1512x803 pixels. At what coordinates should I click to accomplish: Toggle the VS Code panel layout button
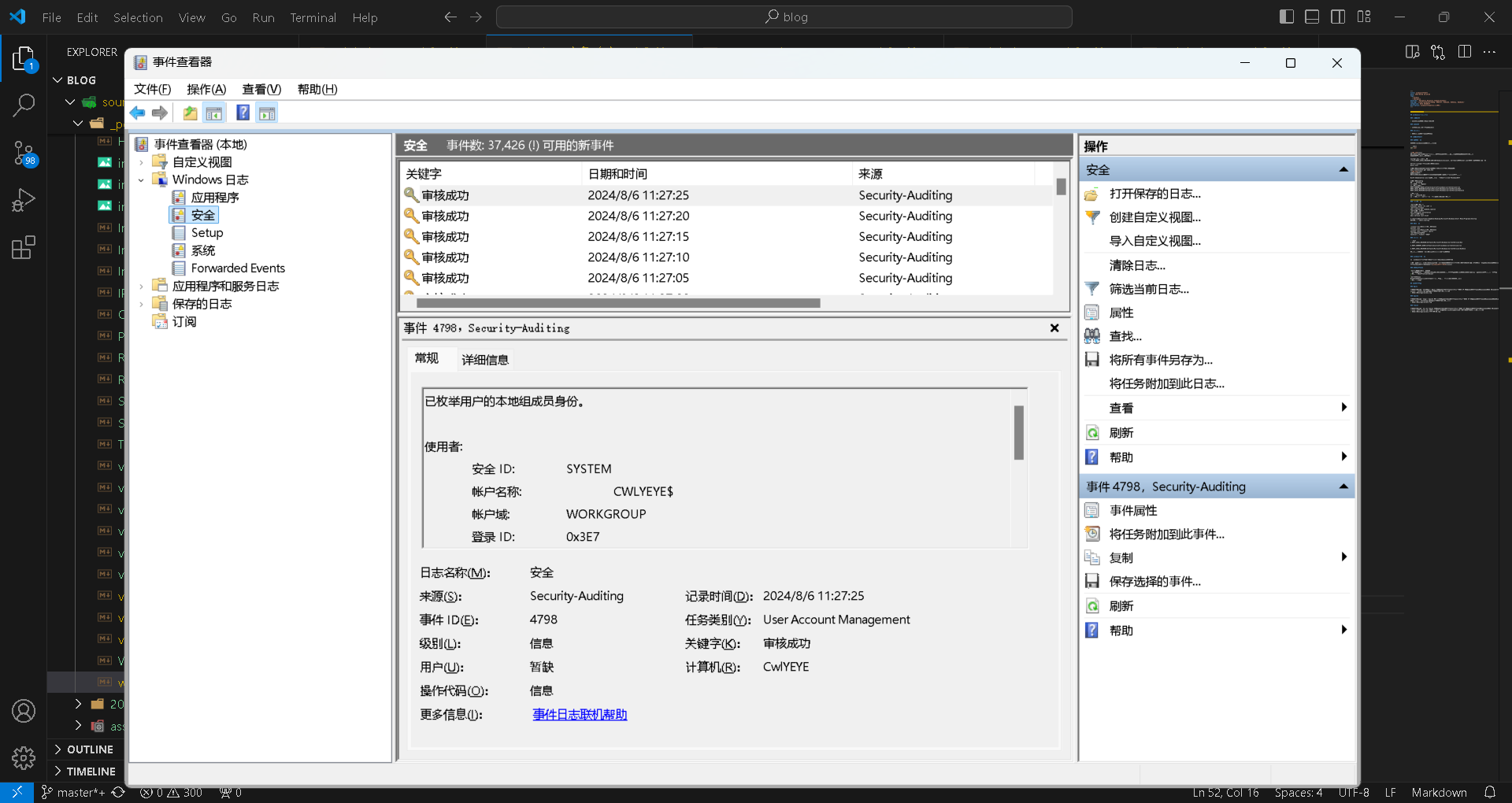click(x=1312, y=17)
